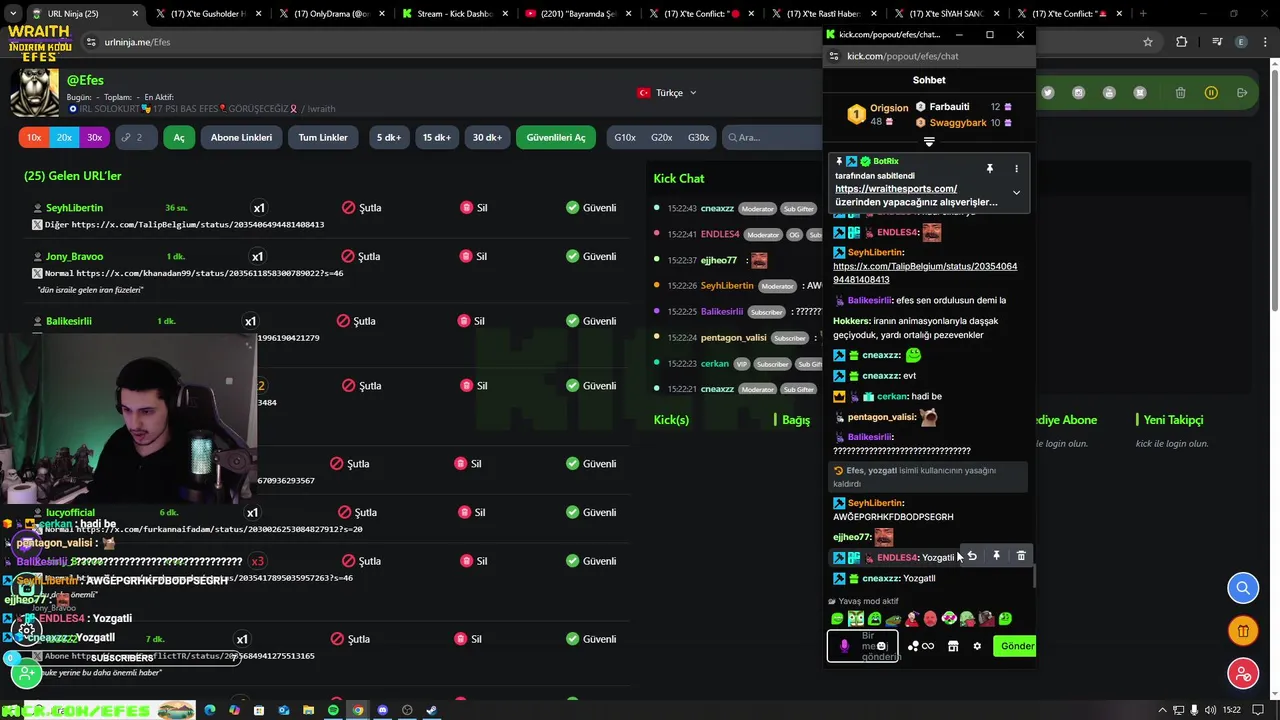This screenshot has width=1280, height=720.
Task: Click the Güvenlileri Aç button
Action: (556, 137)
